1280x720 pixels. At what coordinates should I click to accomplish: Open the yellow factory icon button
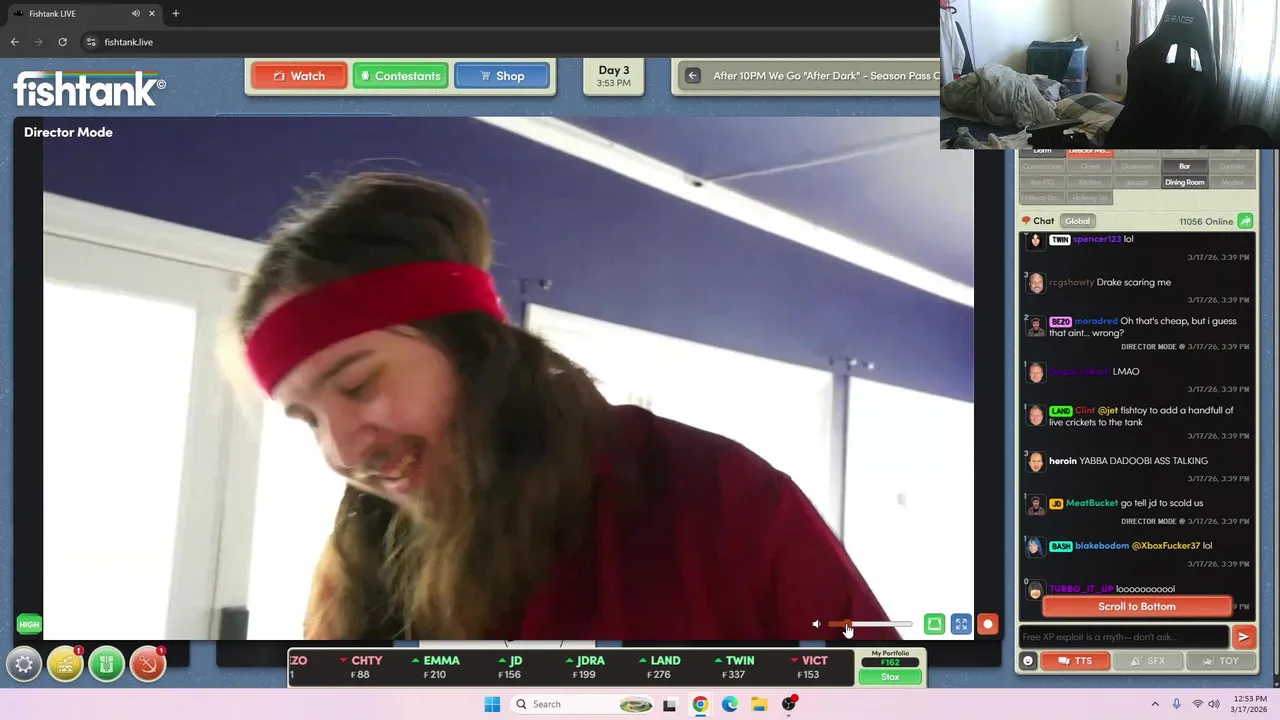pyautogui.click(x=65, y=664)
